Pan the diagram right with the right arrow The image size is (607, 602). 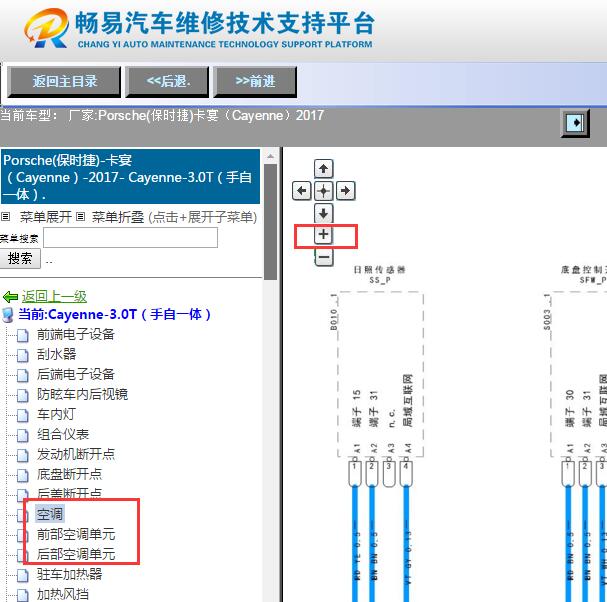(x=345, y=191)
